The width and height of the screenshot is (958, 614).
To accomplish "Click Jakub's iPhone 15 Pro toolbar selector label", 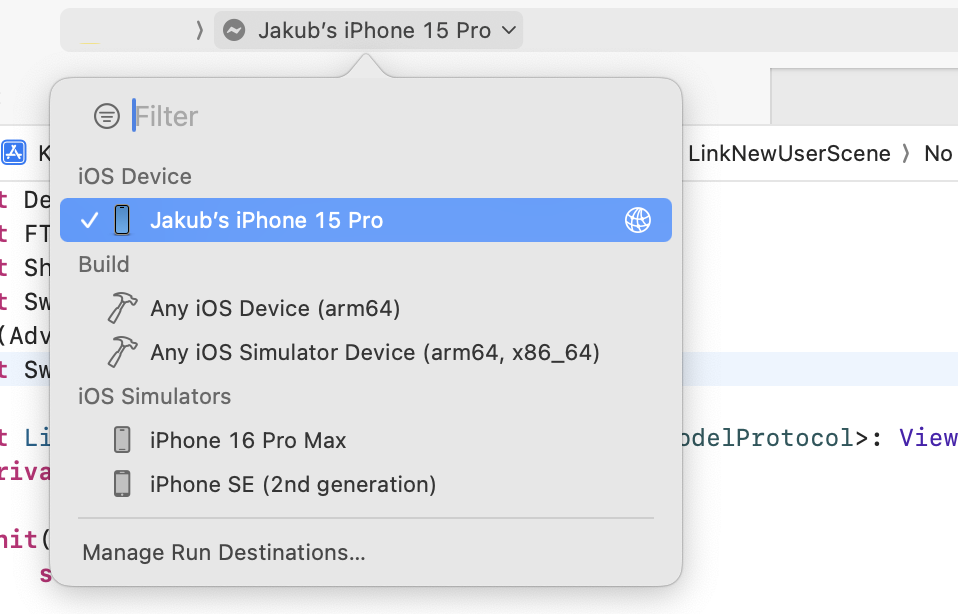I will pos(374,31).
